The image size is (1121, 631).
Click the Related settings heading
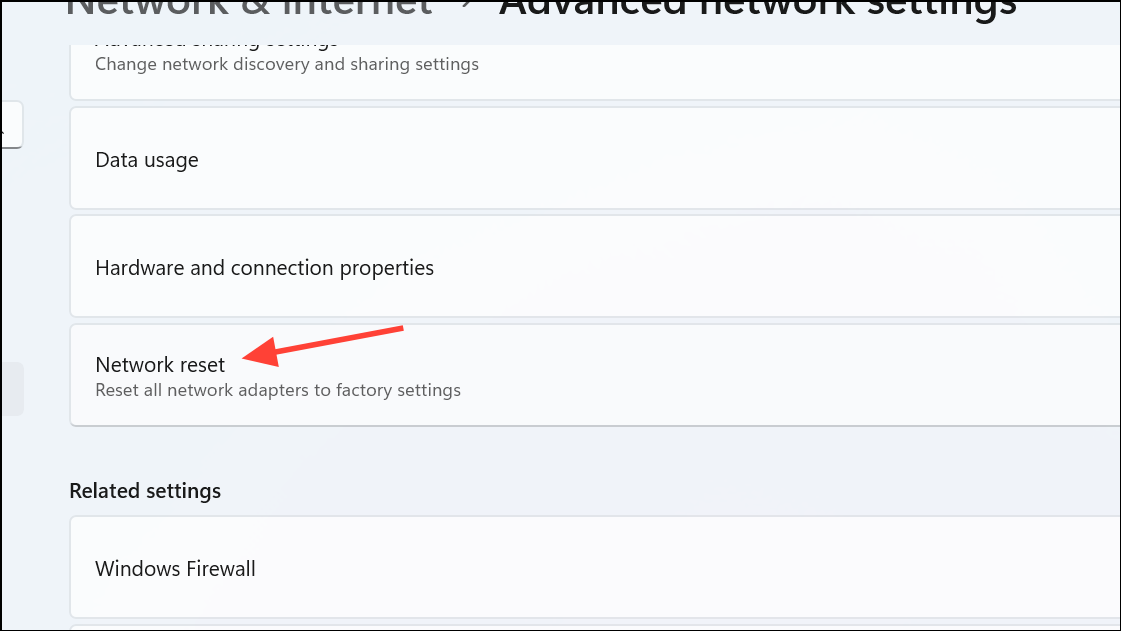[x=145, y=491]
